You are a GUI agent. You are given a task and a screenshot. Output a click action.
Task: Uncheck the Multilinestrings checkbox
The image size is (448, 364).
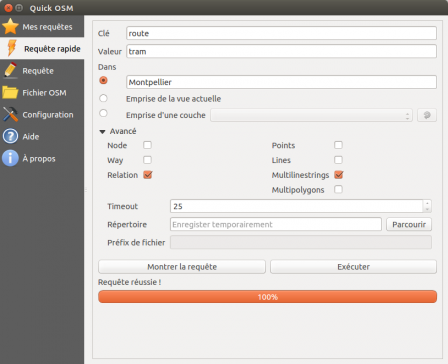(339, 175)
